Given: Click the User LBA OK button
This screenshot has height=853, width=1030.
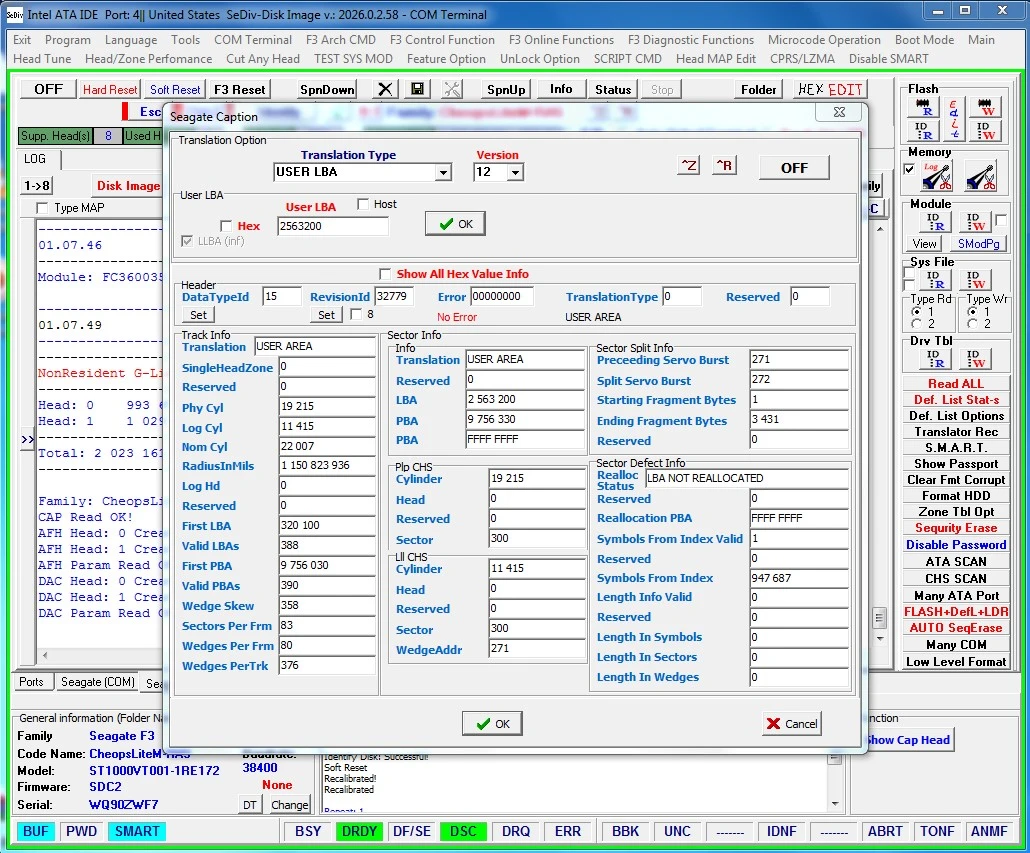Looking at the screenshot, I should (x=455, y=224).
